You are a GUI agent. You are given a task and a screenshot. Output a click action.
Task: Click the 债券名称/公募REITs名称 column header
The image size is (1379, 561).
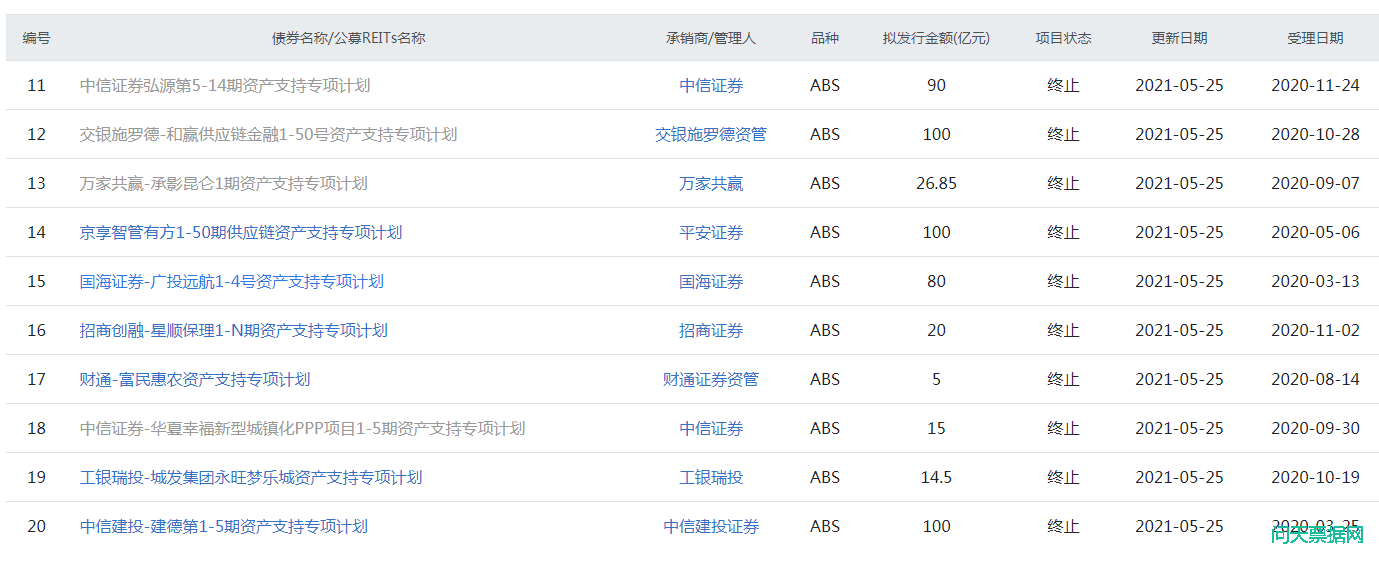[x=349, y=38]
